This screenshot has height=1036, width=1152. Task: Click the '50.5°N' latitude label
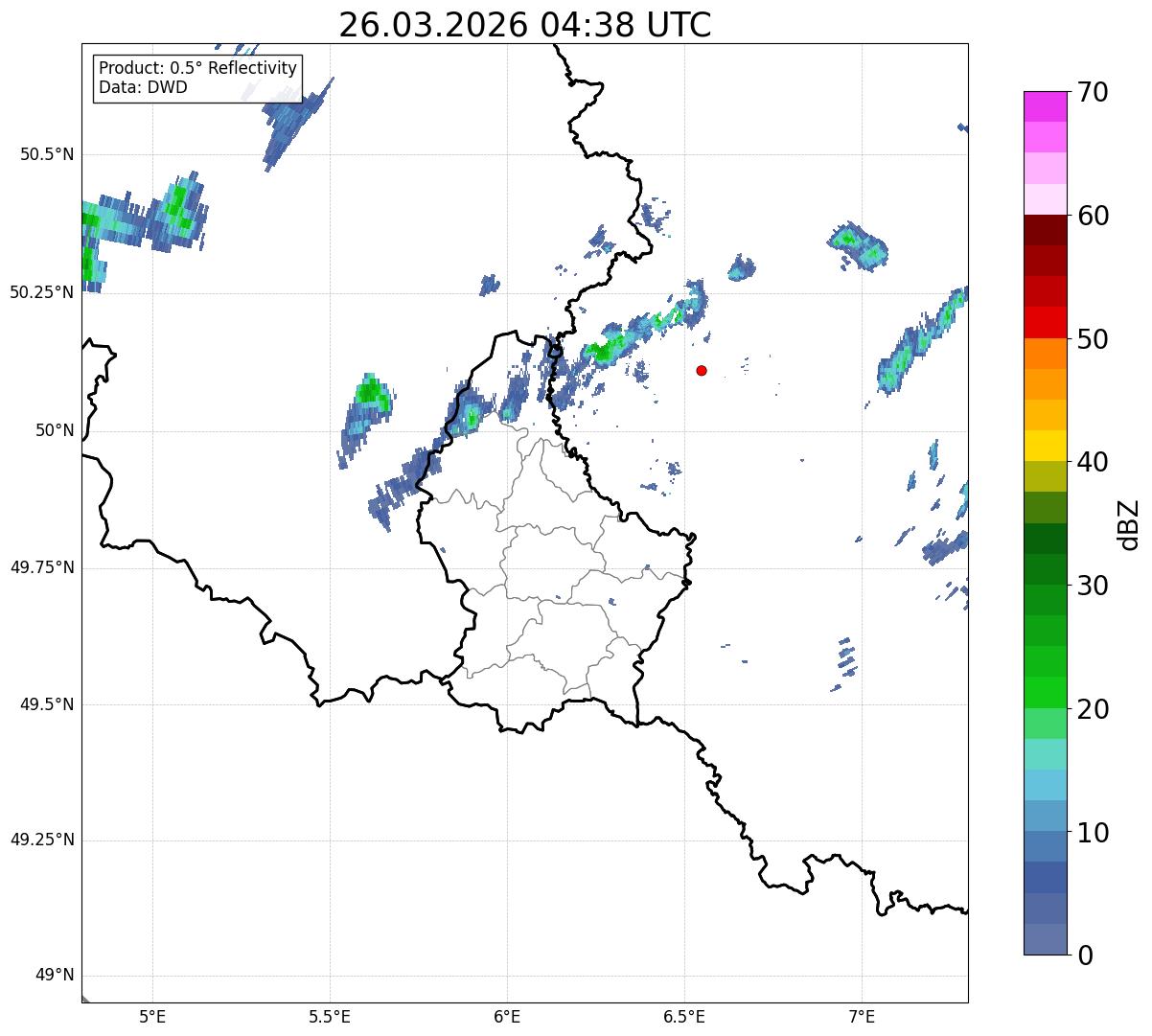pyautogui.click(x=46, y=155)
